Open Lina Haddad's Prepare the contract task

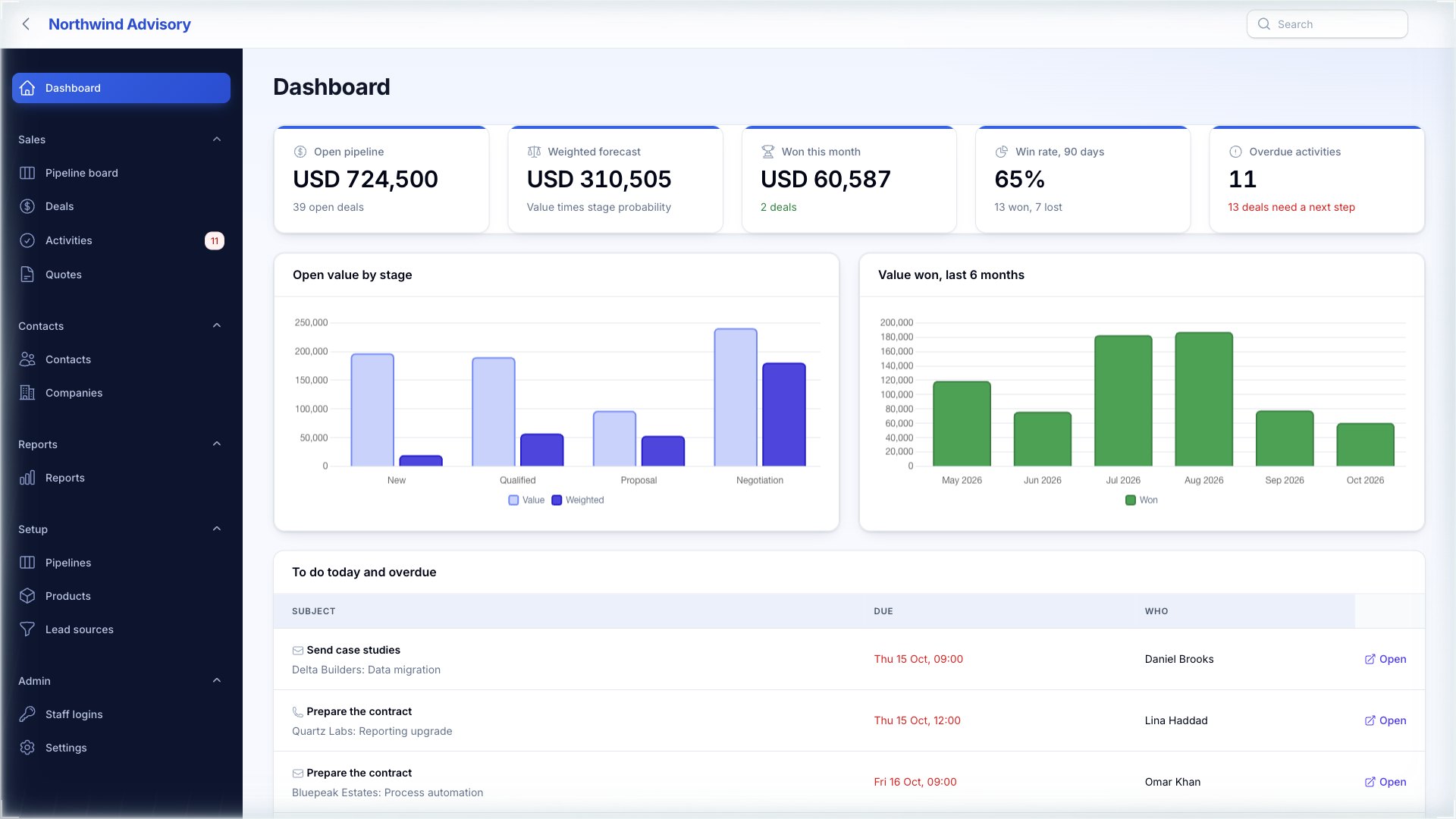tap(1385, 720)
